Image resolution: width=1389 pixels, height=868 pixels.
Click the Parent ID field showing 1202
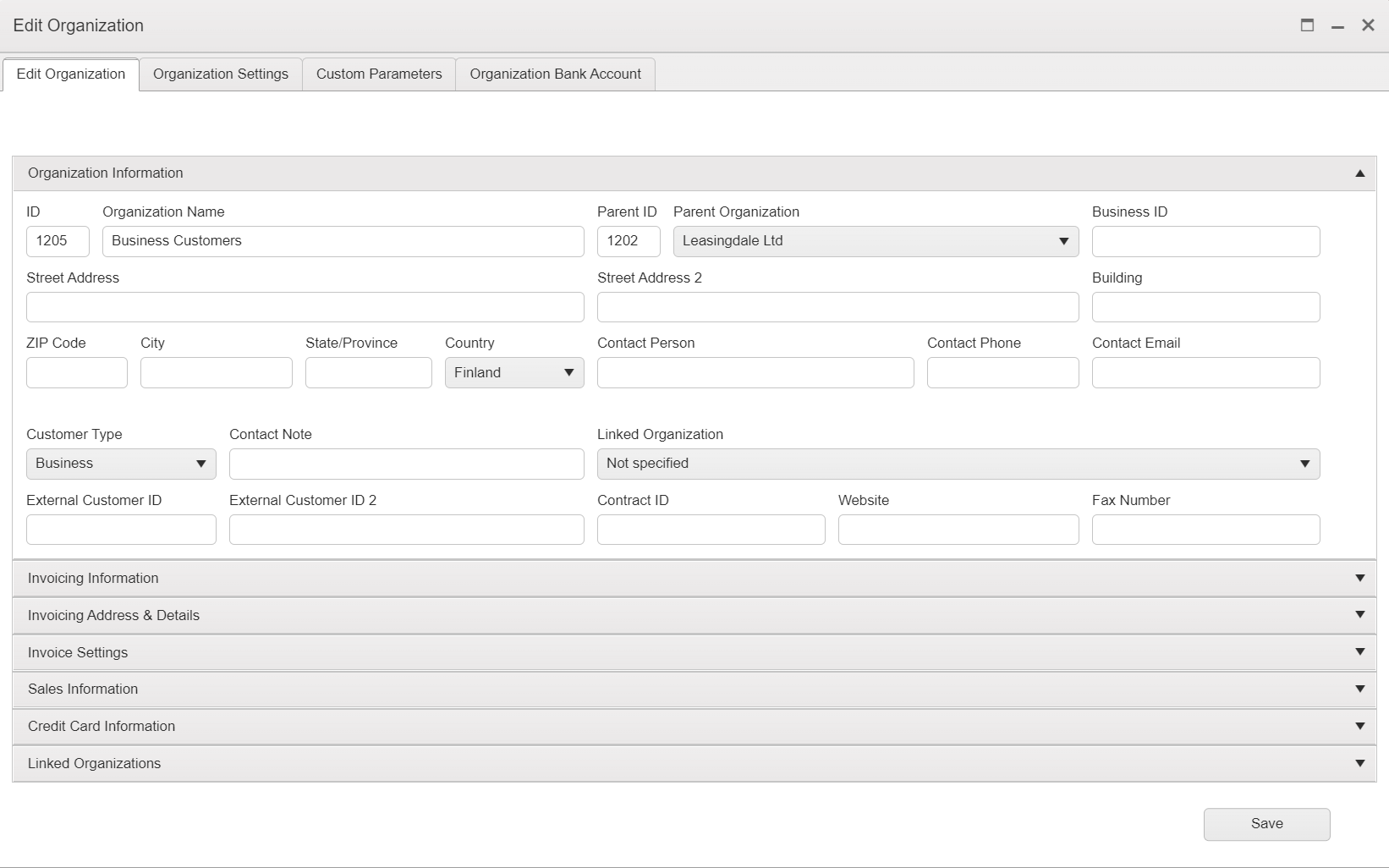pos(629,241)
